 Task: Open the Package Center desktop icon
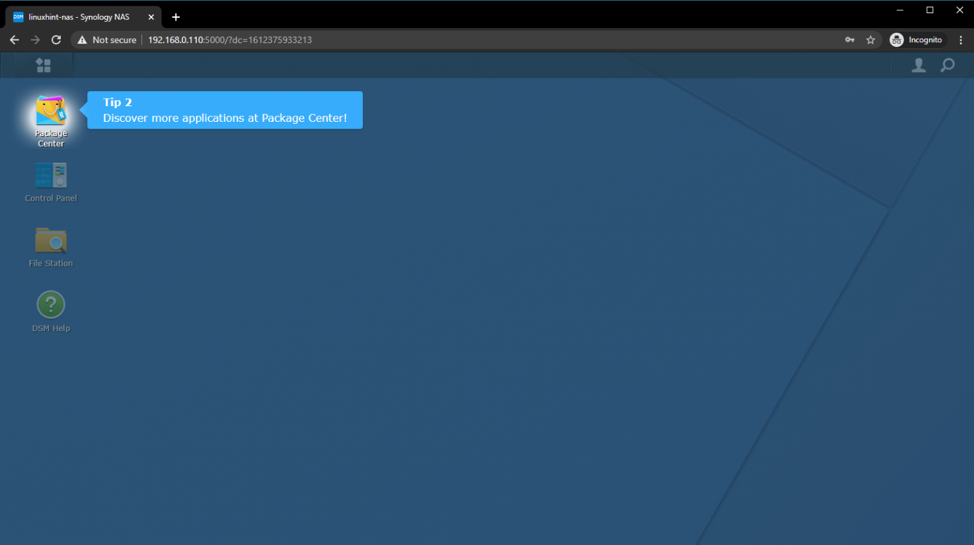[x=50, y=121]
